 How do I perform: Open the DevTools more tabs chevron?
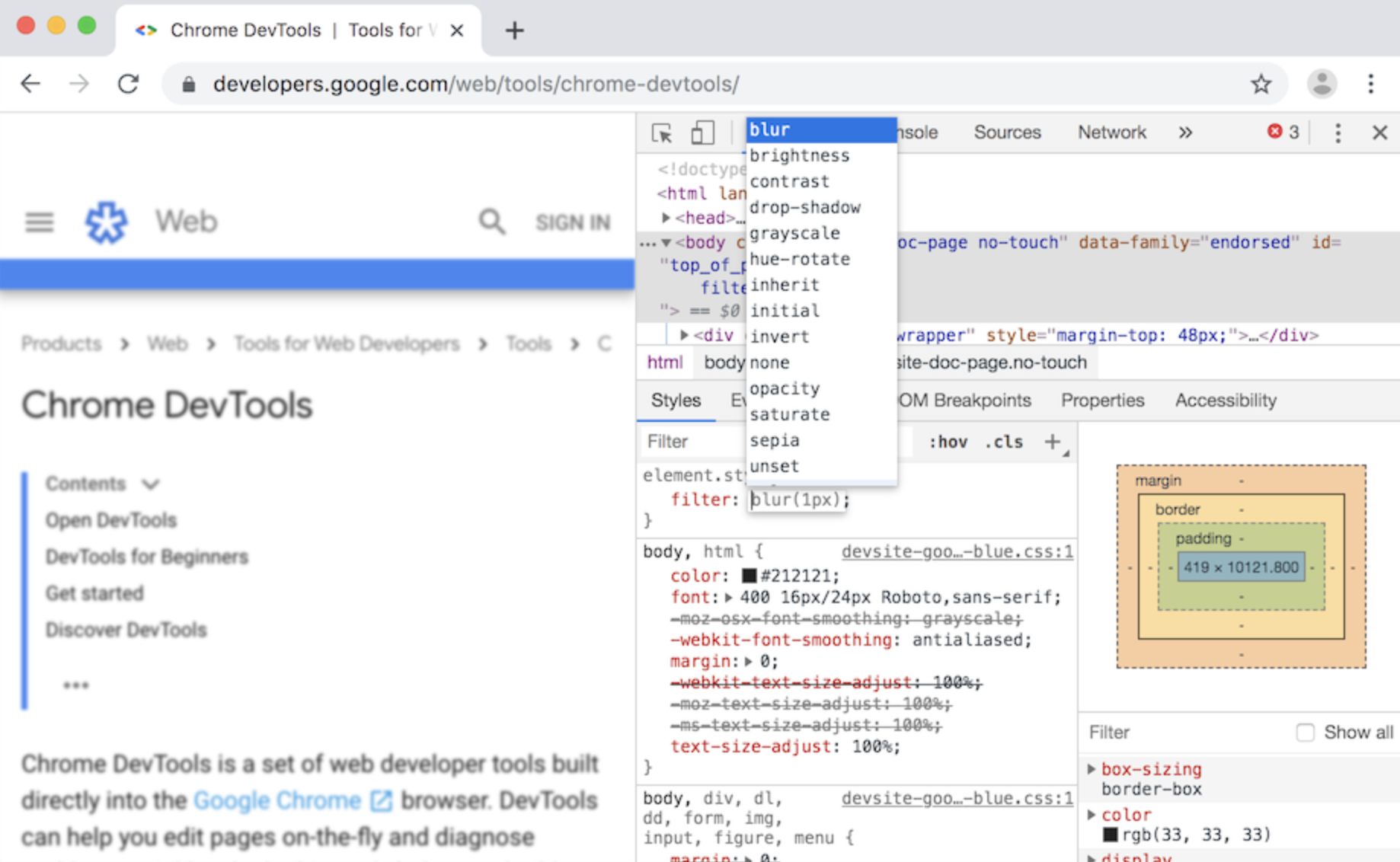point(1185,132)
